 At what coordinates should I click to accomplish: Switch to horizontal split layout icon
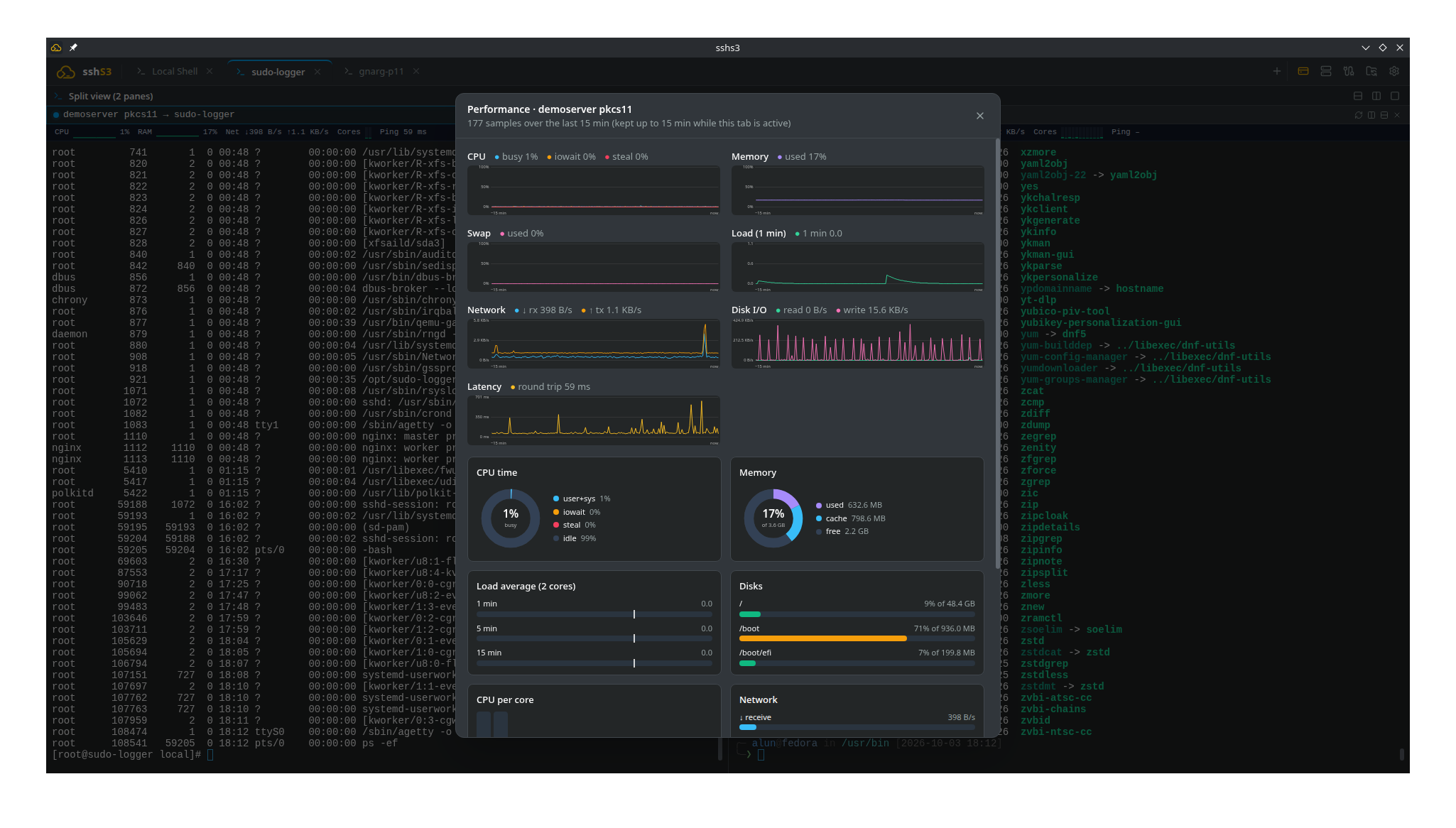point(1358,97)
